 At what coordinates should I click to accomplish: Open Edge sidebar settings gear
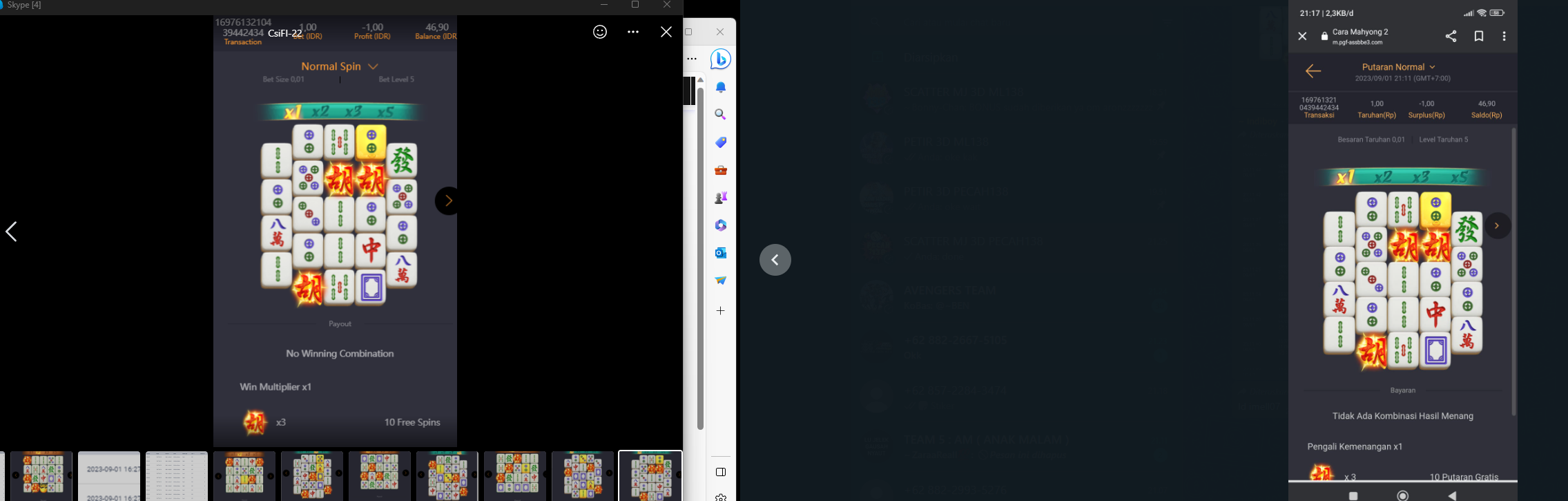coord(721,497)
